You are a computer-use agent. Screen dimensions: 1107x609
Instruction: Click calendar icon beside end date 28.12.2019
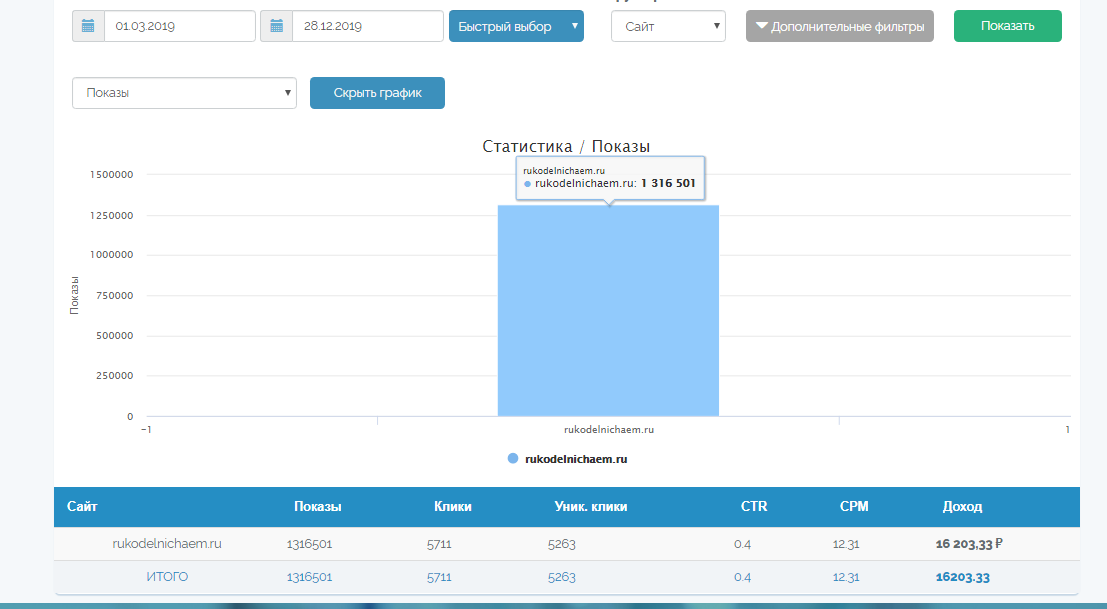pos(277,26)
